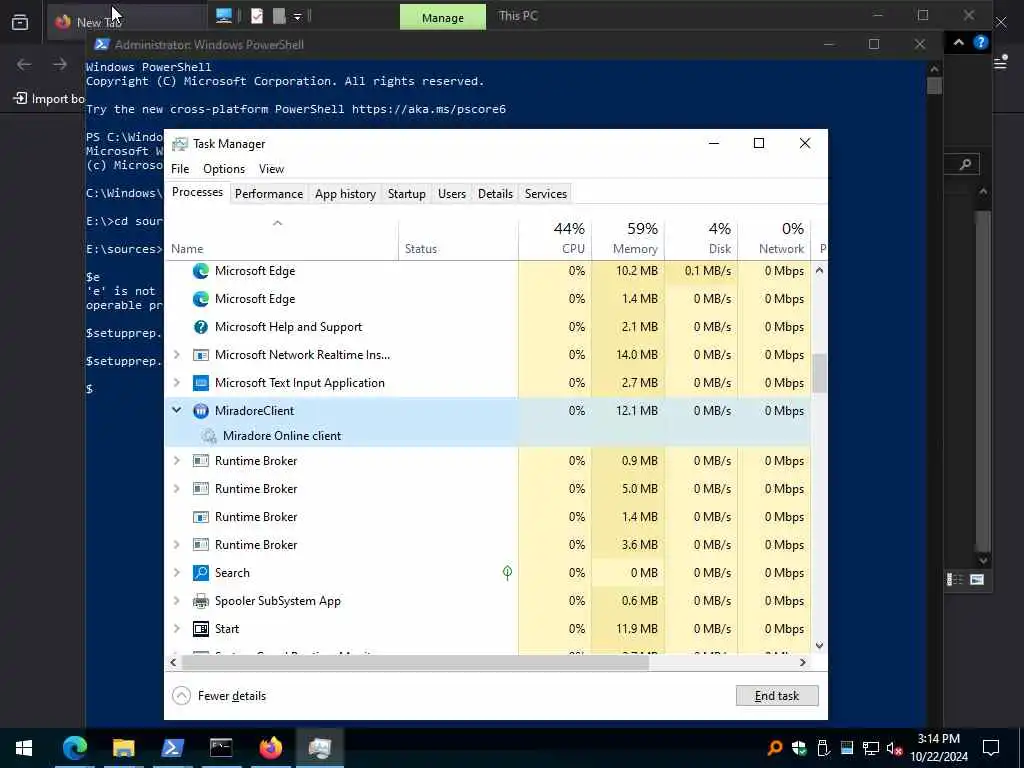Click File Explorer search magnifier icon
Screen dimensions: 1024x768
(965, 165)
